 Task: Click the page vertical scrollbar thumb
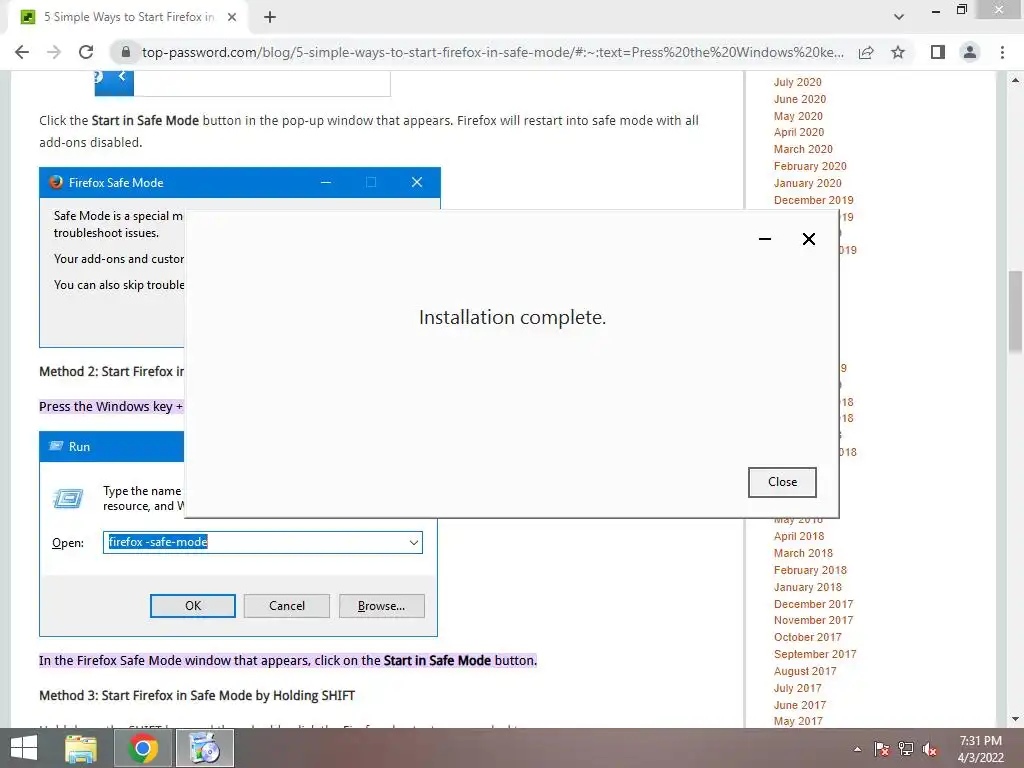click(1015, 313)
